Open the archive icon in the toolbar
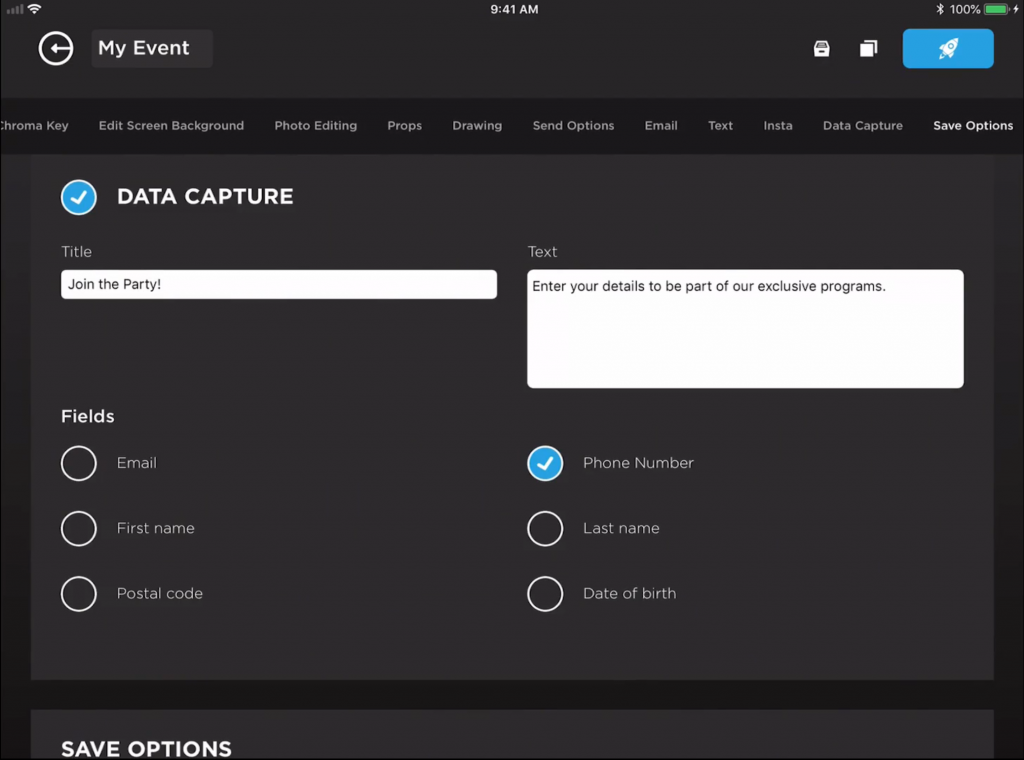The height and width of the screenshot is (760, 1024). tap(821, 48)
